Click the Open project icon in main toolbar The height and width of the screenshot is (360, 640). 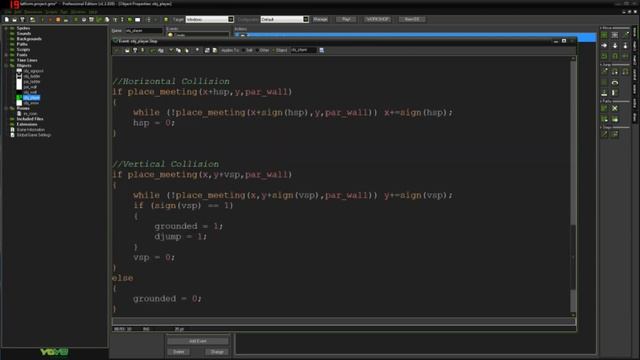click(x=14, y=20)
